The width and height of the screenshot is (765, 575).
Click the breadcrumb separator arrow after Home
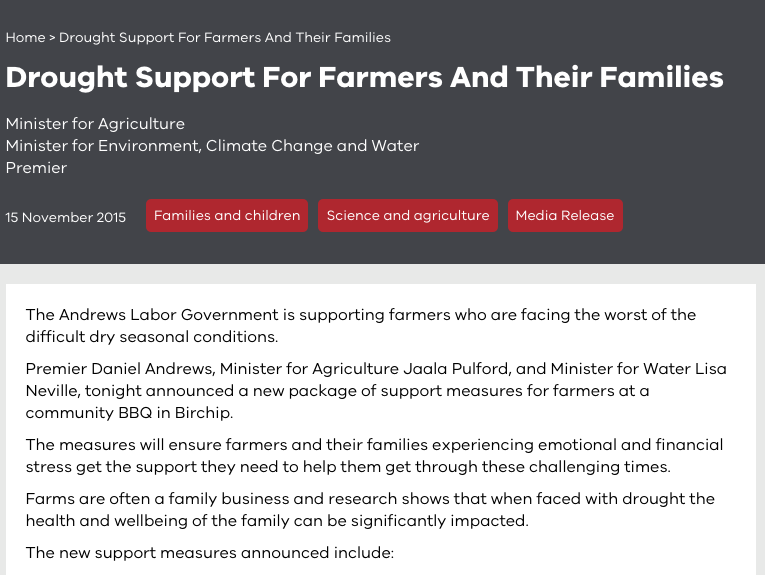pos(52,38)
